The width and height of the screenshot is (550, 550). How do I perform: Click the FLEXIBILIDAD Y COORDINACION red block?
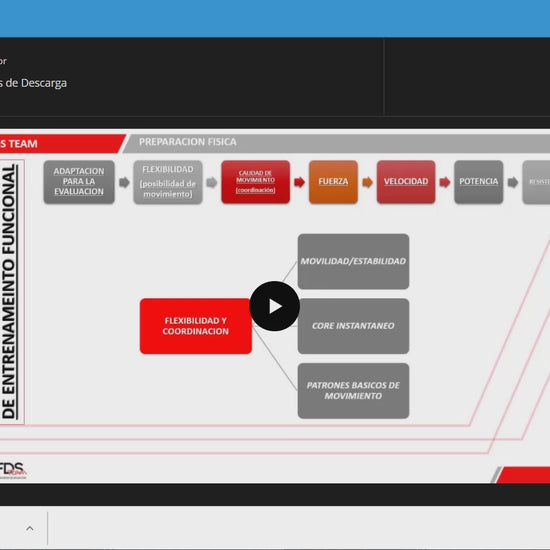196,326
